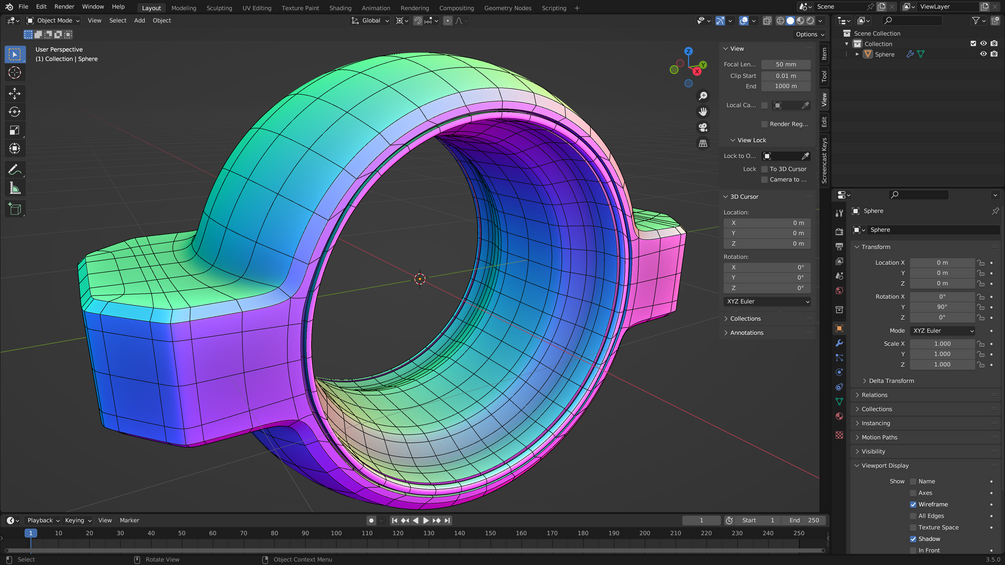Open the 3D cursor XYZ Euler dropdown
The height and width of the screenshot is (565, 1005).
tap(767, 301)
